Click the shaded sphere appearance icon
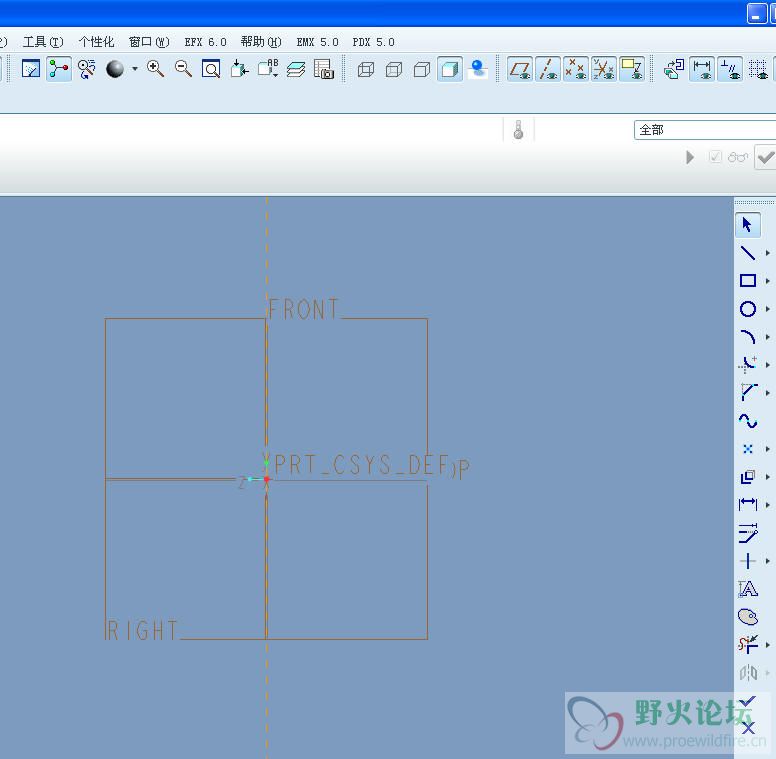This screenshot has height=759, width=776. coord(115,69)
